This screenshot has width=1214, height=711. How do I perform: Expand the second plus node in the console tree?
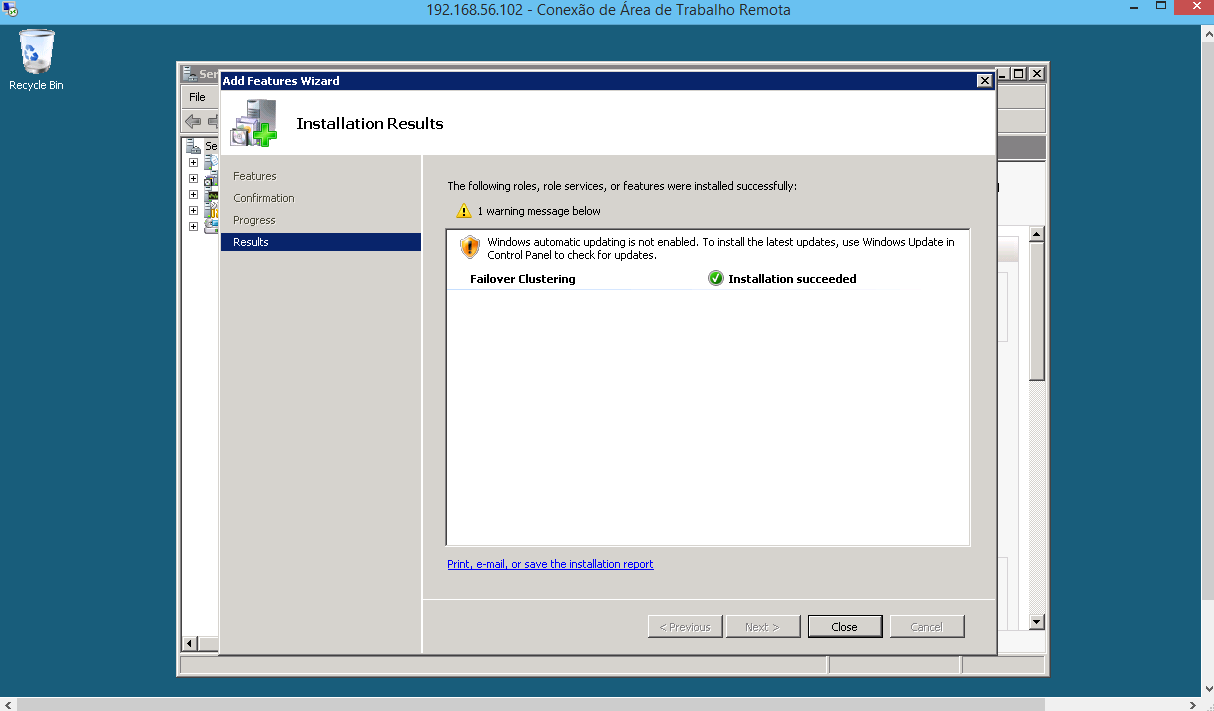pos(193,179)
